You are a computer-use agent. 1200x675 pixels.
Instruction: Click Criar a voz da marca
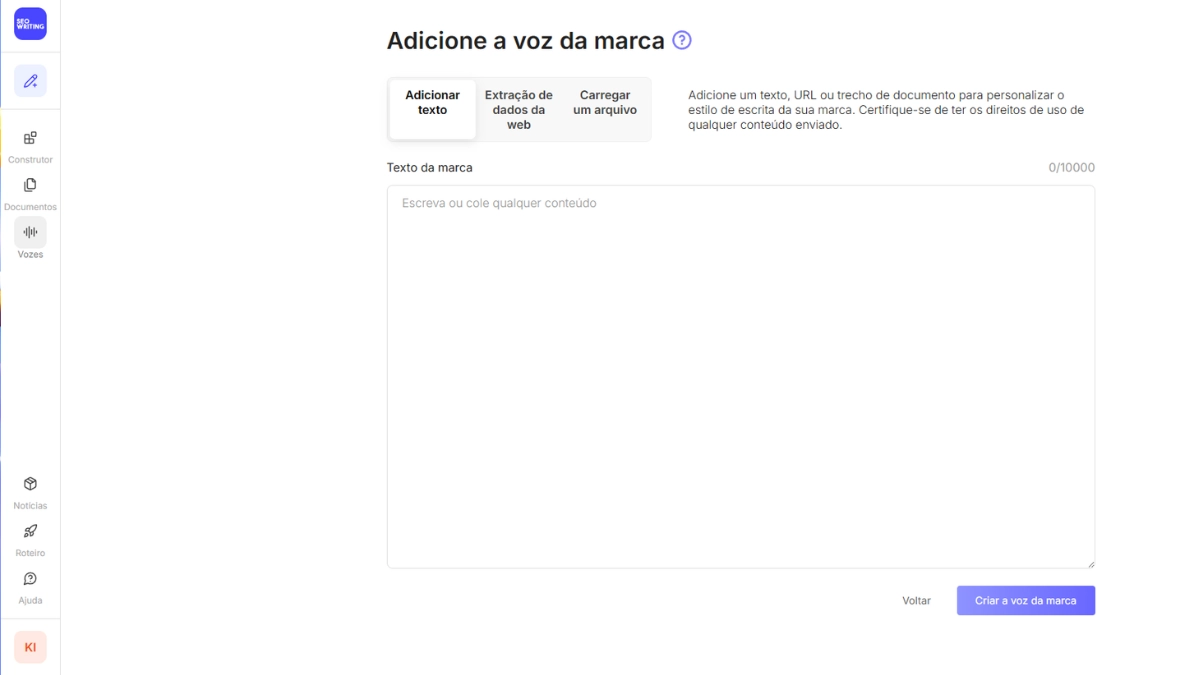click(x=1025, y=600)
